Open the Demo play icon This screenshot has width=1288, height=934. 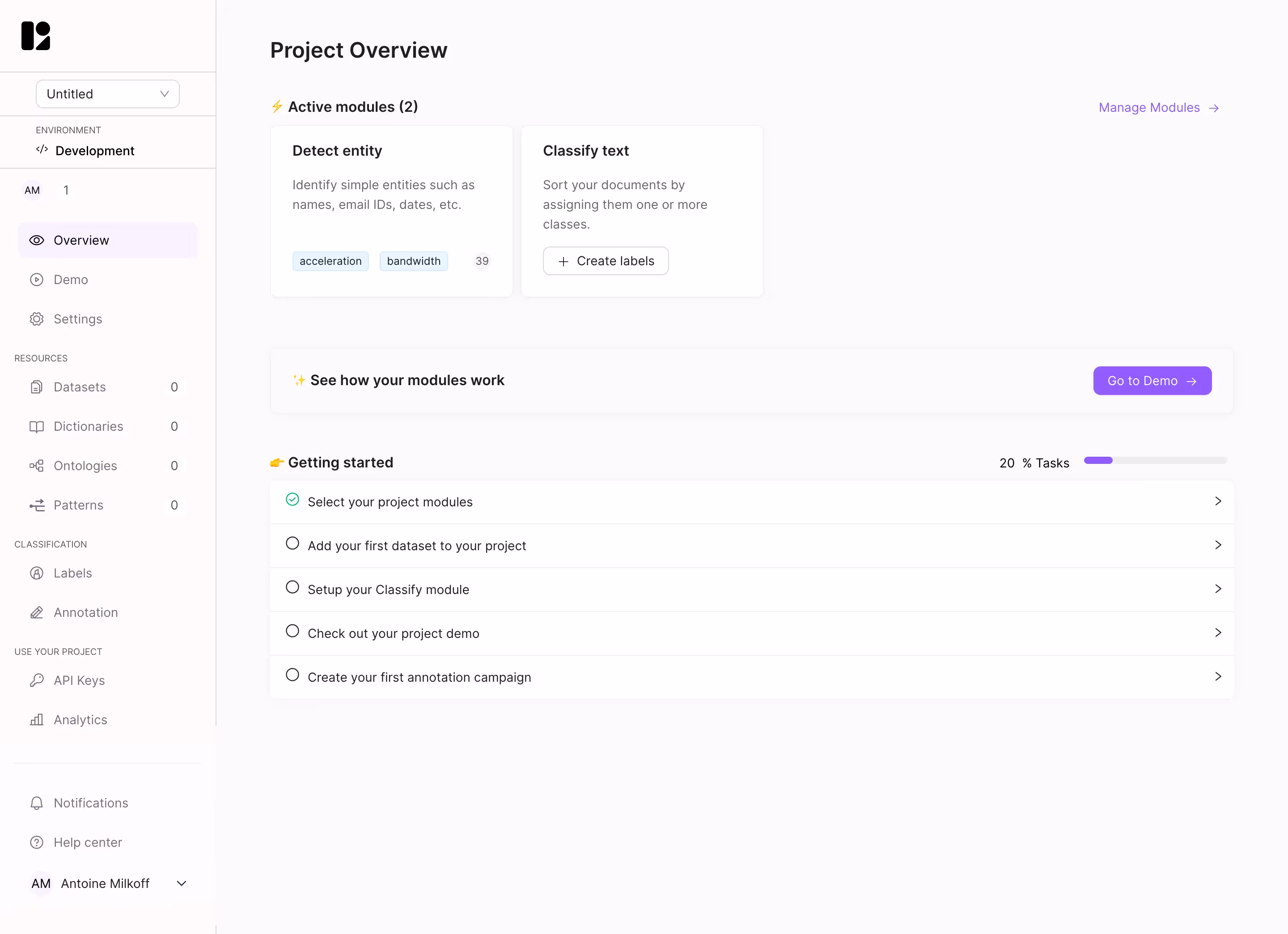pyautogui.click(x=36, y=279)
